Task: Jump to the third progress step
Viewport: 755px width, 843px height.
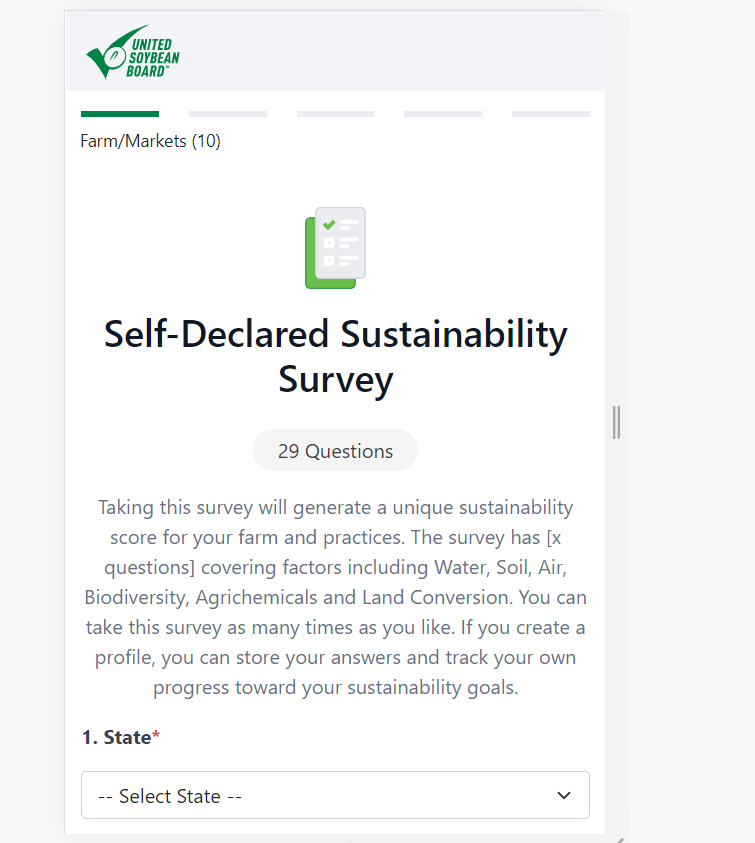Action: pos(335,114)
